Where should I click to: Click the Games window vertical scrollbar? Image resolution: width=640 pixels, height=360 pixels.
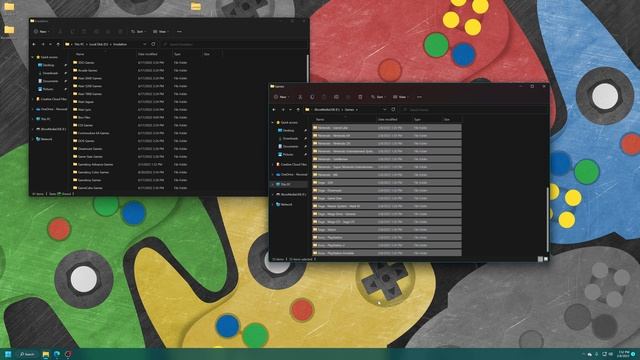(547, 220)
